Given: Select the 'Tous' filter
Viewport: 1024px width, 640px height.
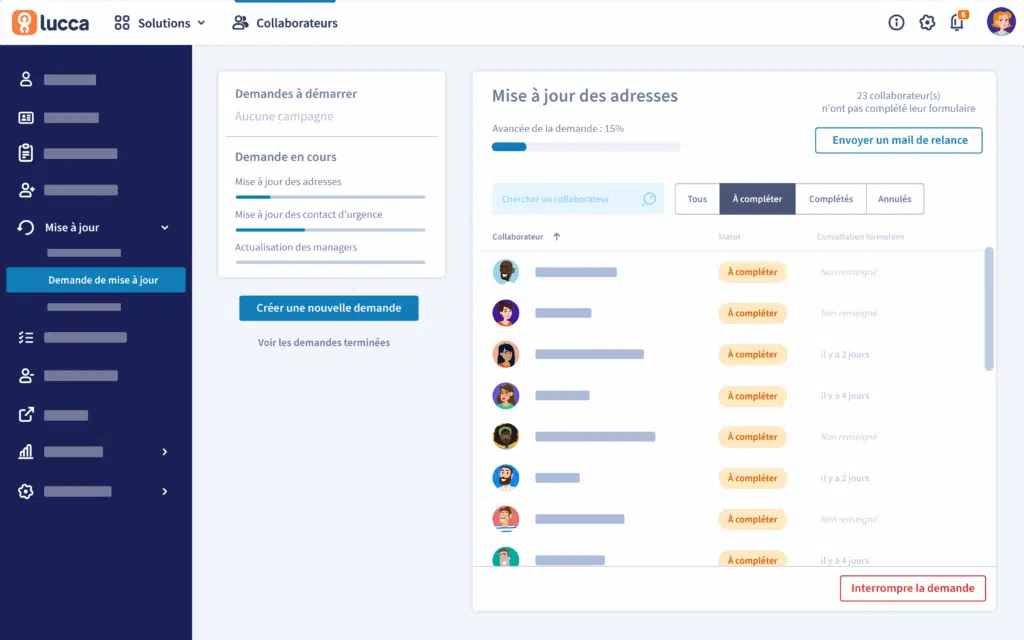Looking at the screenshot, I should 697,199.
